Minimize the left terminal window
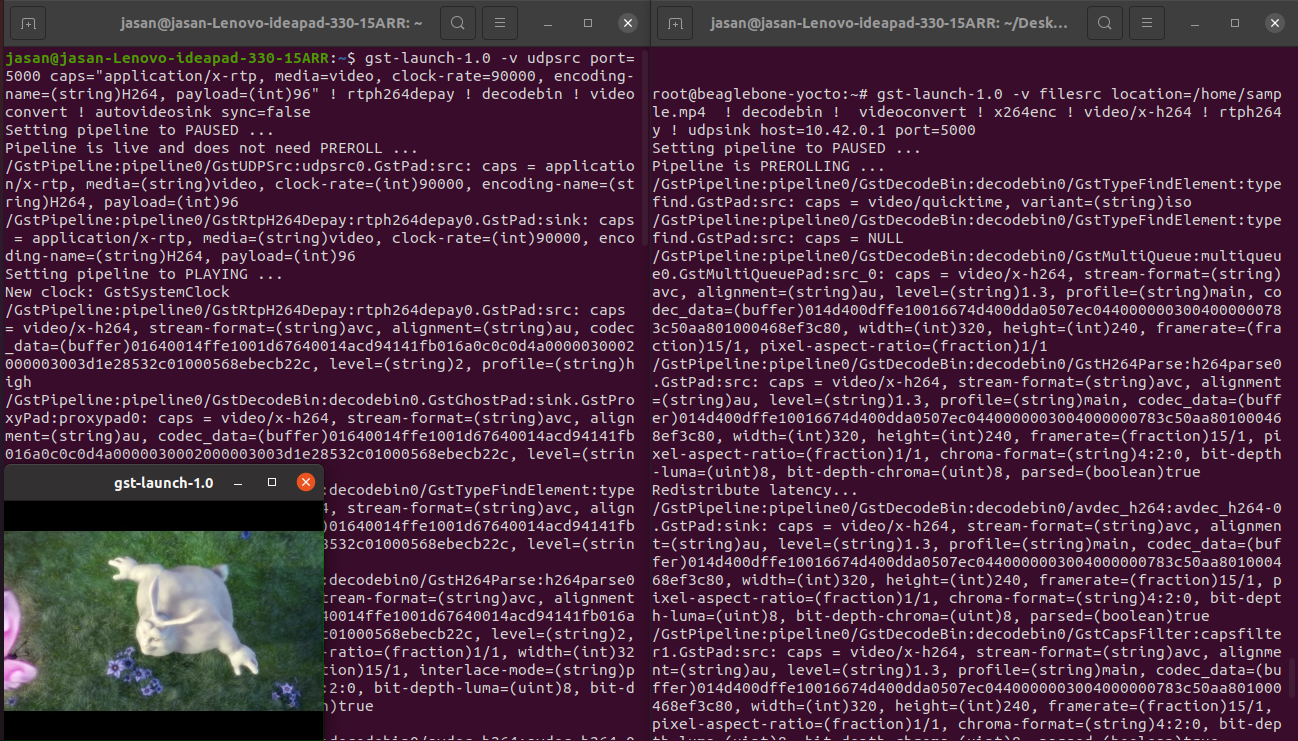Viewport: 1298px width, 741px height. click(x=549, y=22)
